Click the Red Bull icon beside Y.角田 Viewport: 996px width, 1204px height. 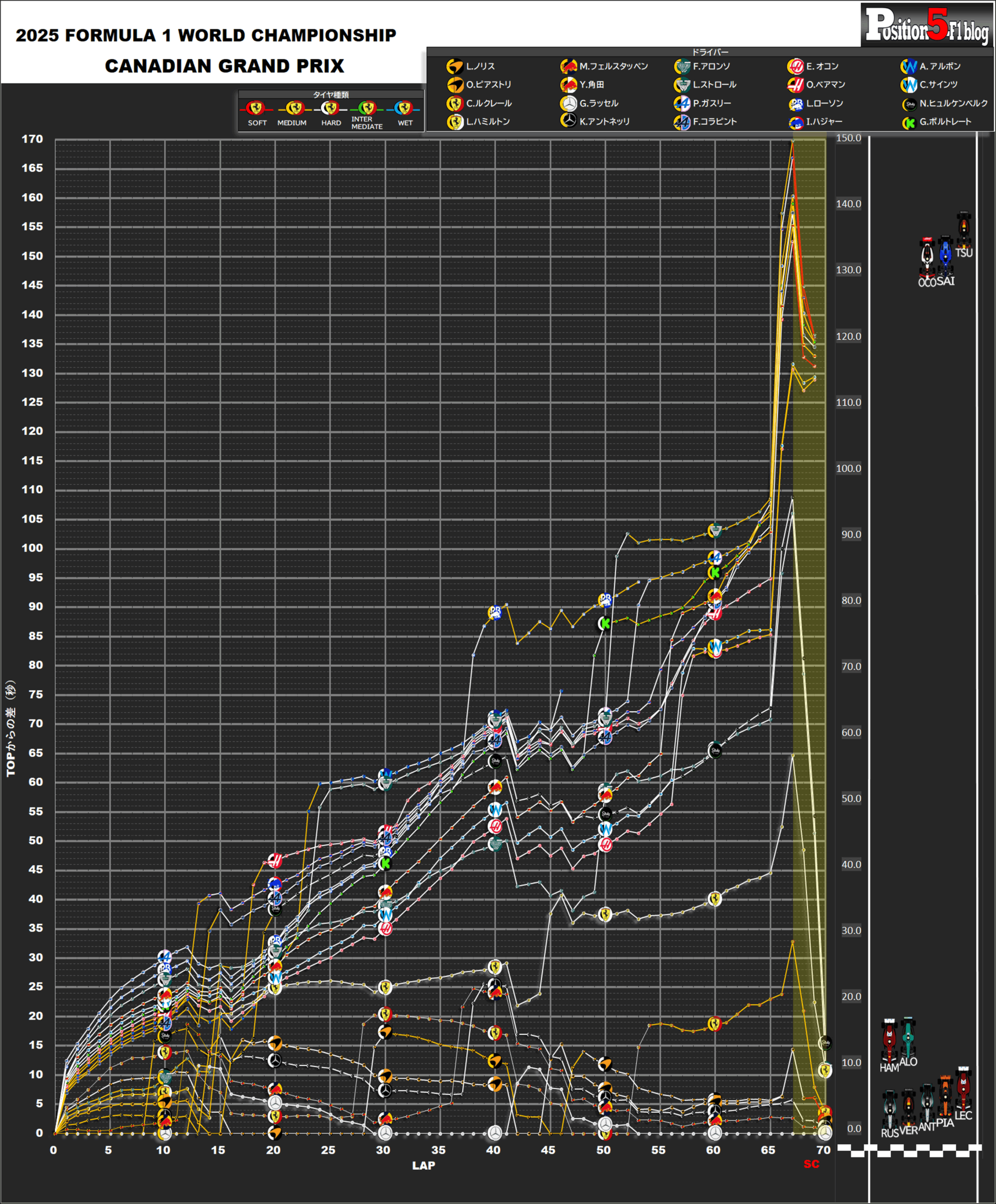point(568,85)
